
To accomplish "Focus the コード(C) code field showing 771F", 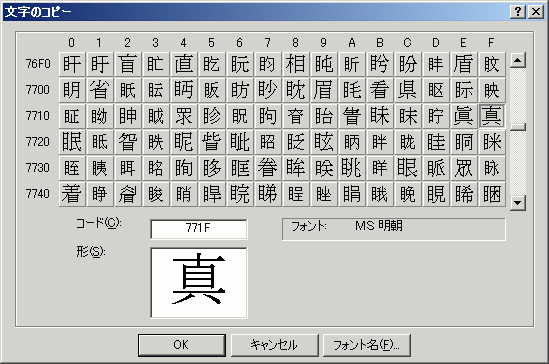I will 199,229.
